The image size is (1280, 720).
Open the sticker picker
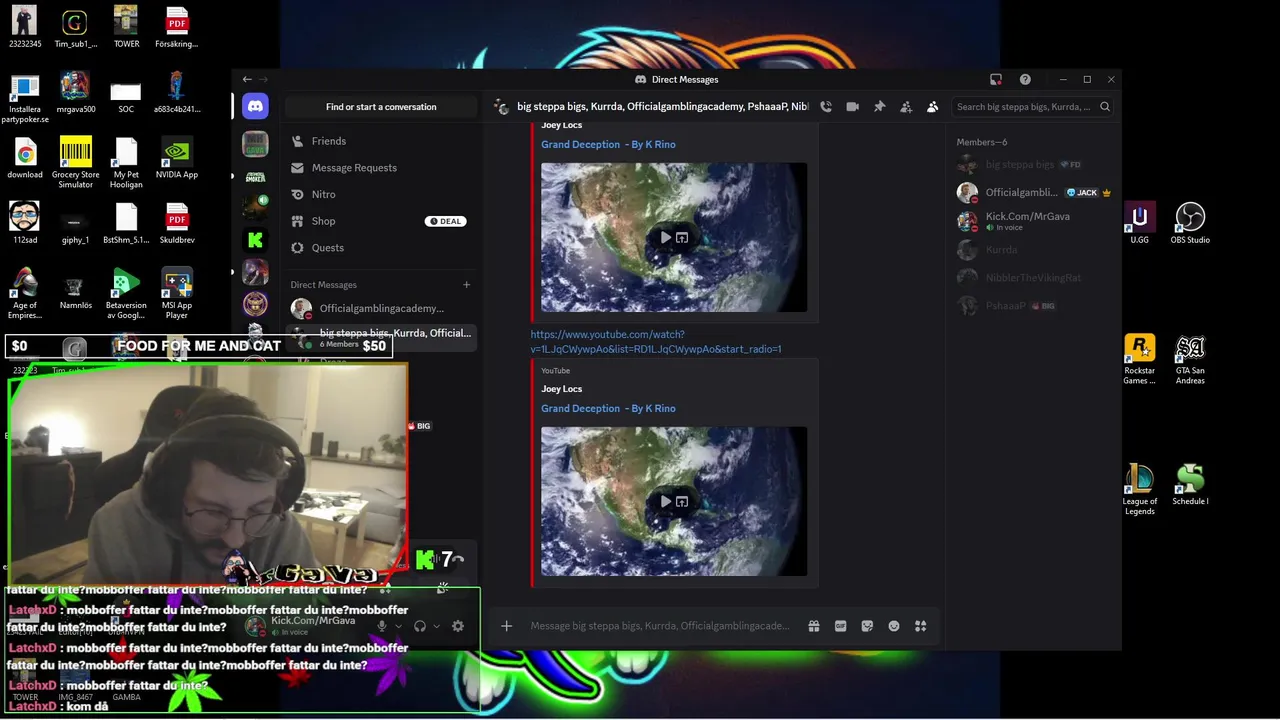point(867,626)
